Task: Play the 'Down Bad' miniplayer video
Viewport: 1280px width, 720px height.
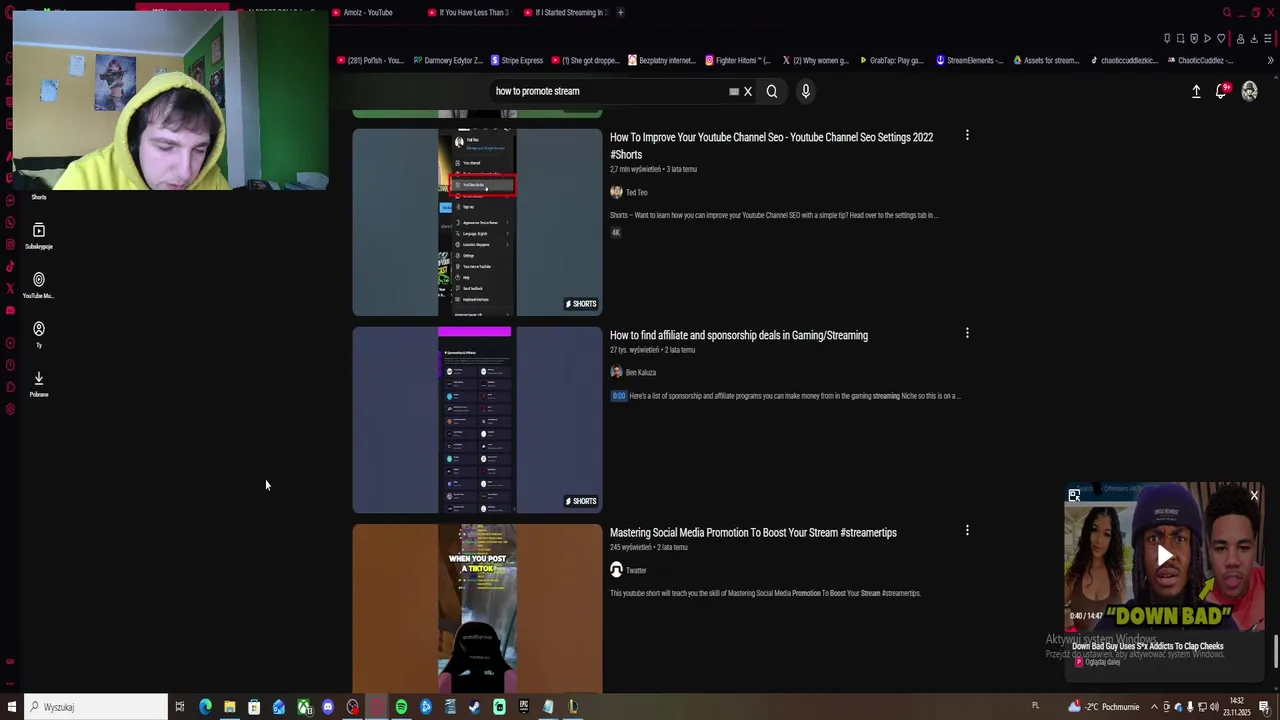Action: pos(1164,556)
